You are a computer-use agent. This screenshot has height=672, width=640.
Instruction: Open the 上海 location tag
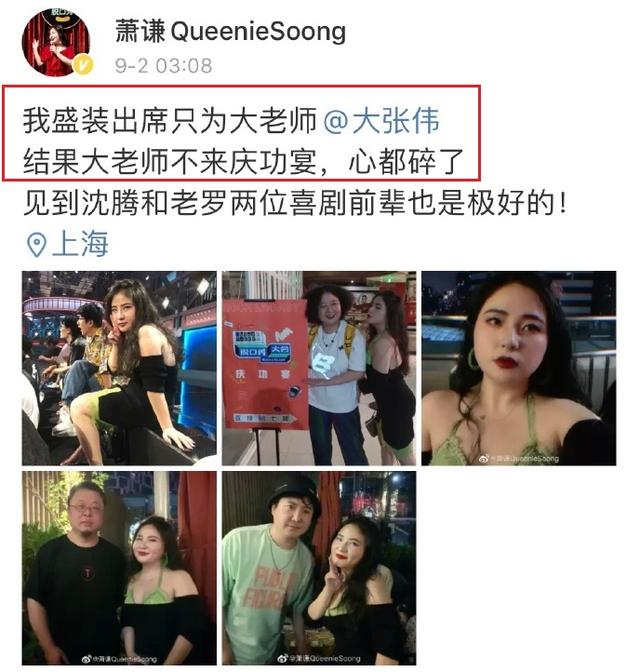(80, 244)
